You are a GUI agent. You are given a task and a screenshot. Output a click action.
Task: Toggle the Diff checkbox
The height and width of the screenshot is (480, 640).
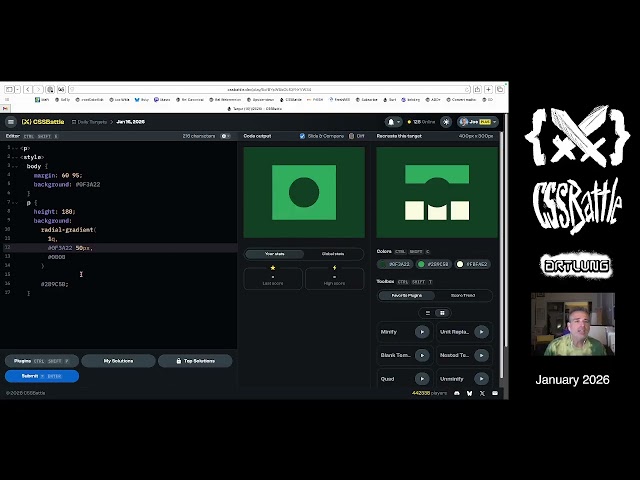click(351, 136)
